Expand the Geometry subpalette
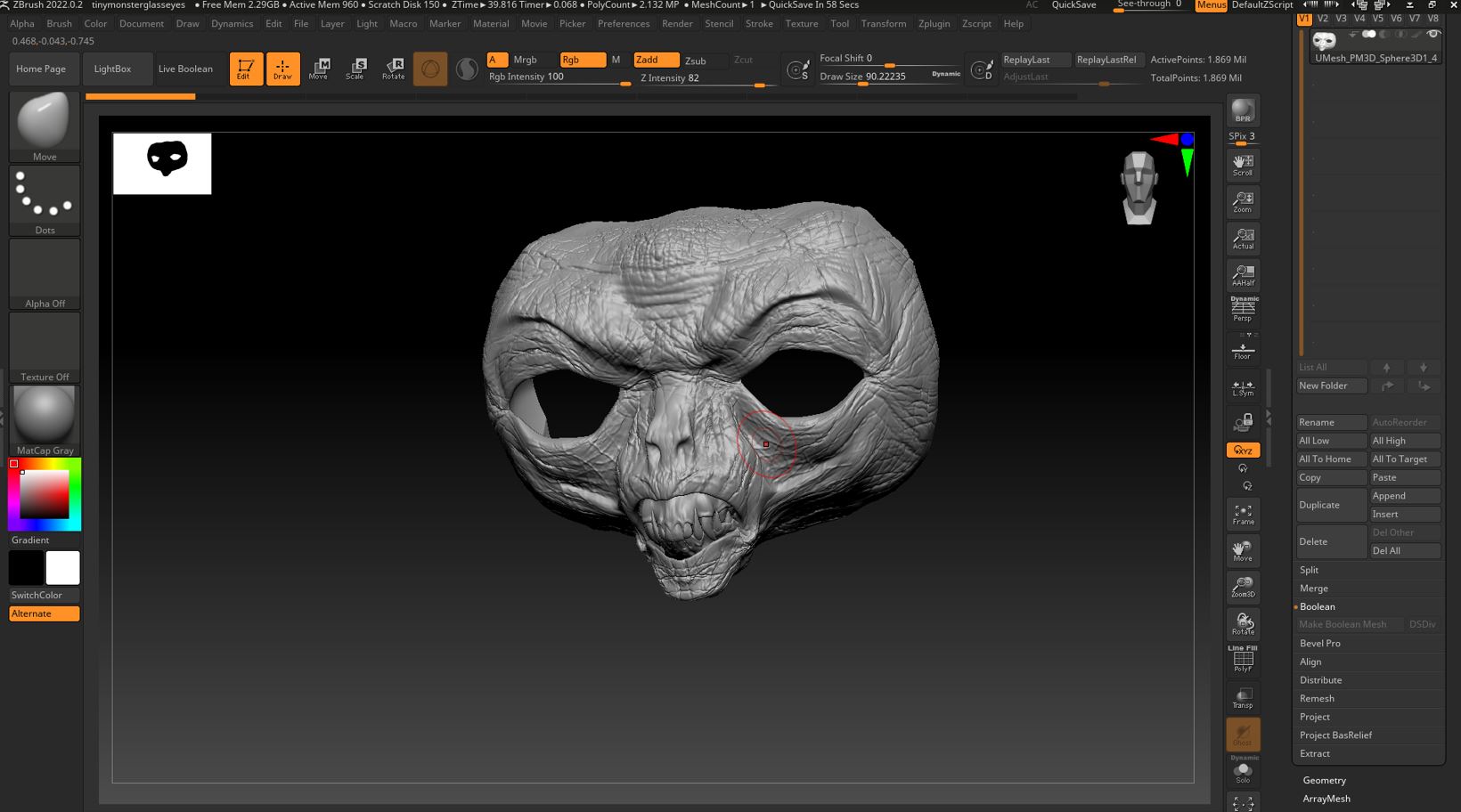The width and height of the screenshot is (1461, 812). pos(1325,780)
